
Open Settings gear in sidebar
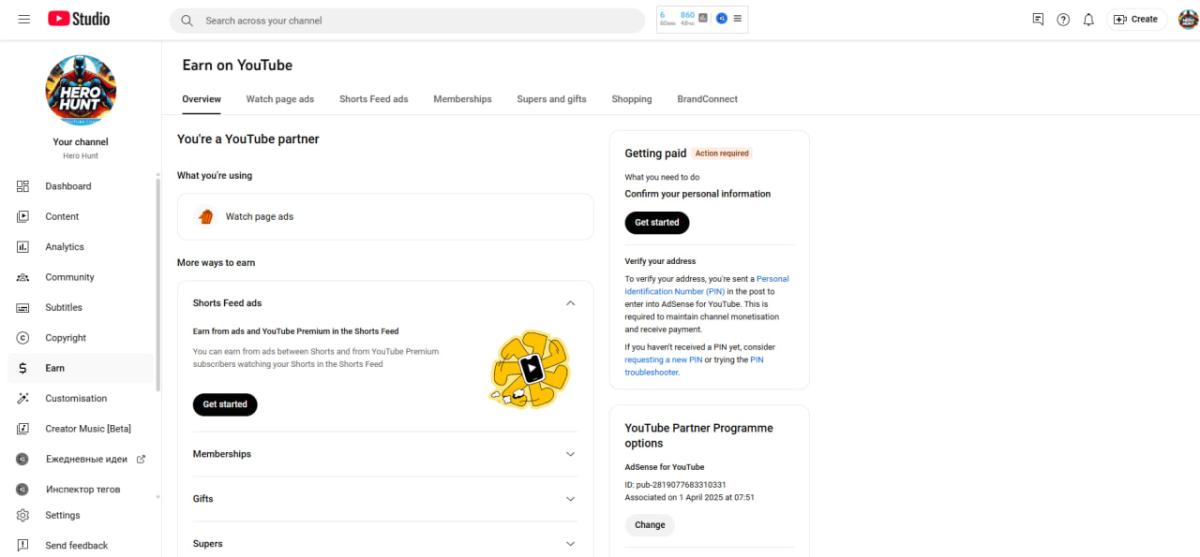pyautogui.click(x=23, y=515)
